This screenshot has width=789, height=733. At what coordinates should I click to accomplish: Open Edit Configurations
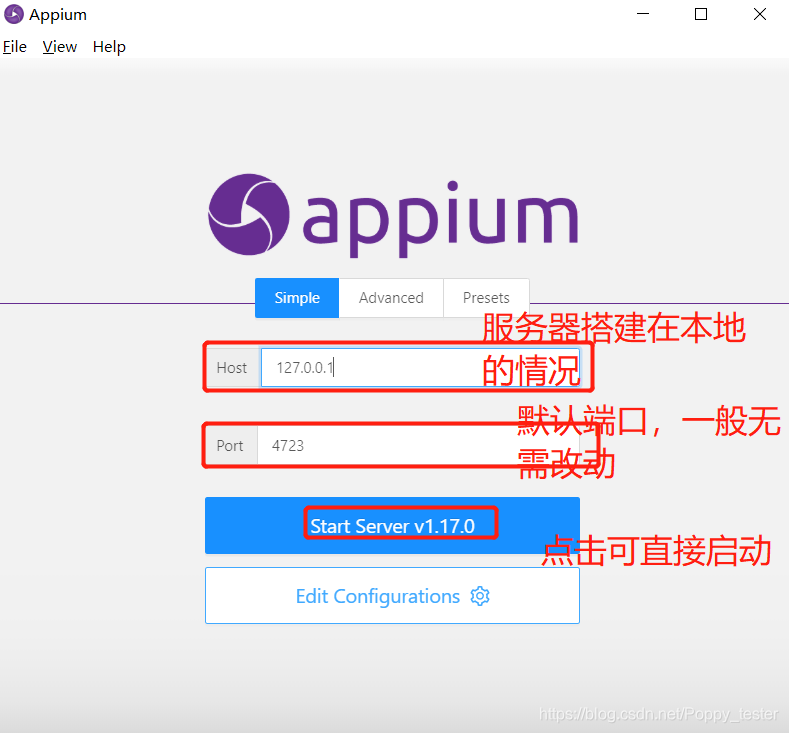click(392, 596)
